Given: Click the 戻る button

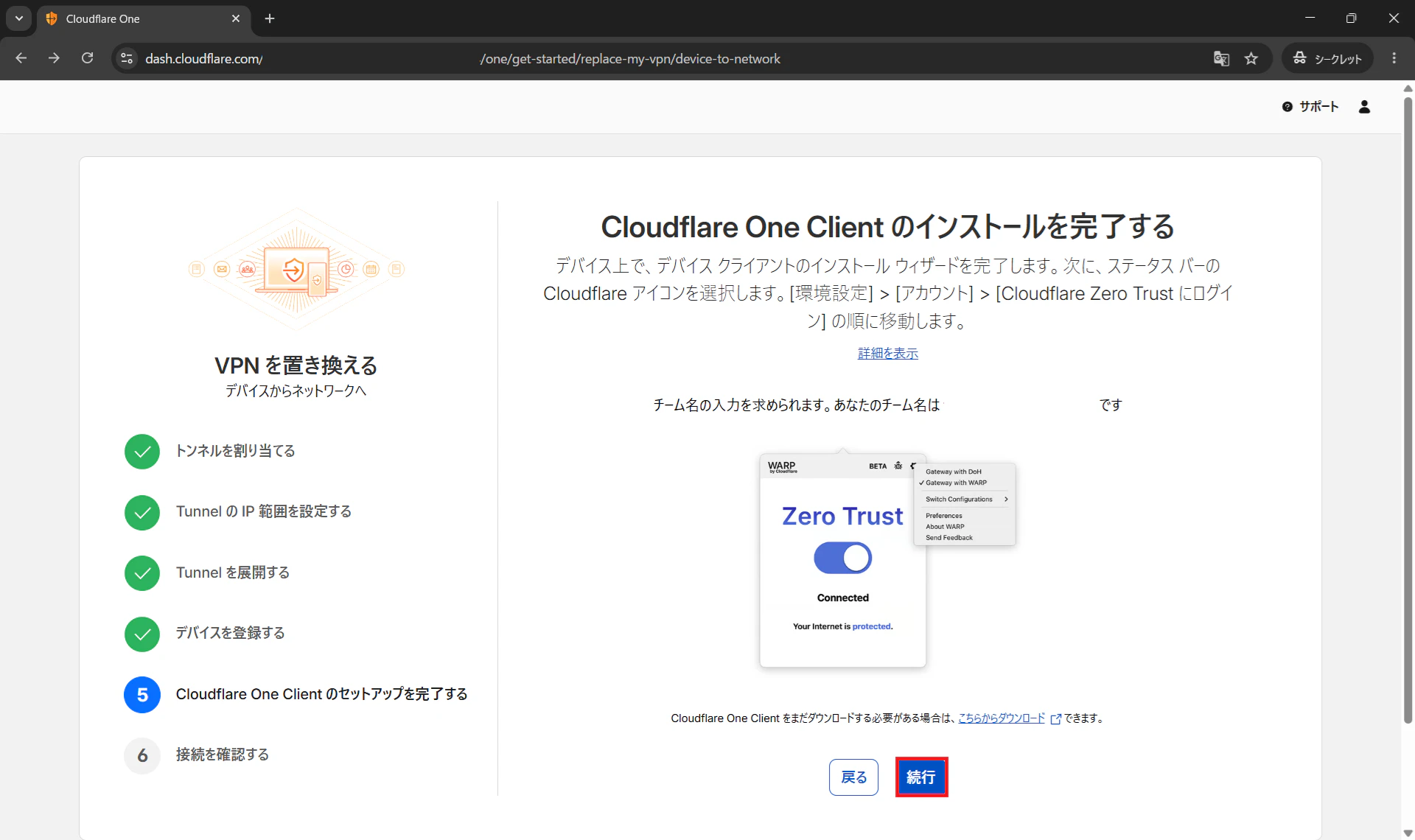Looking at the screenshot, I should [853, 777].
